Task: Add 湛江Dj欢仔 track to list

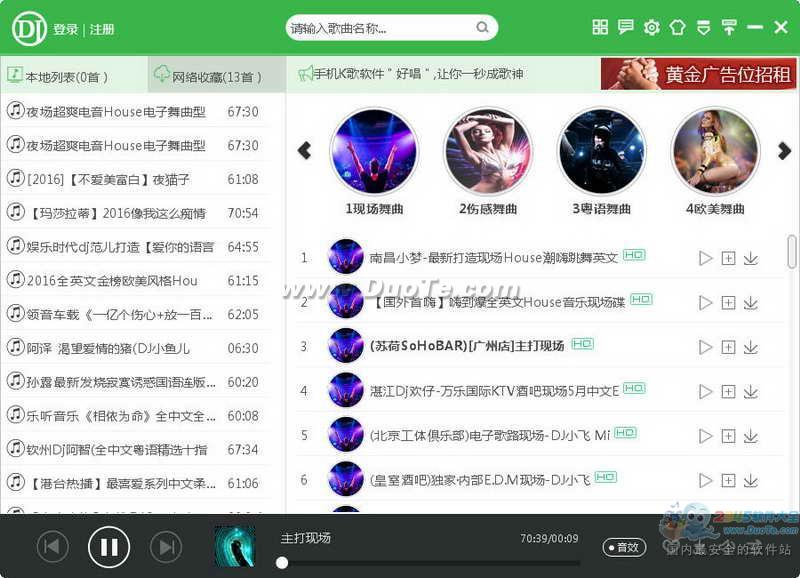Action: coord(728,391)
